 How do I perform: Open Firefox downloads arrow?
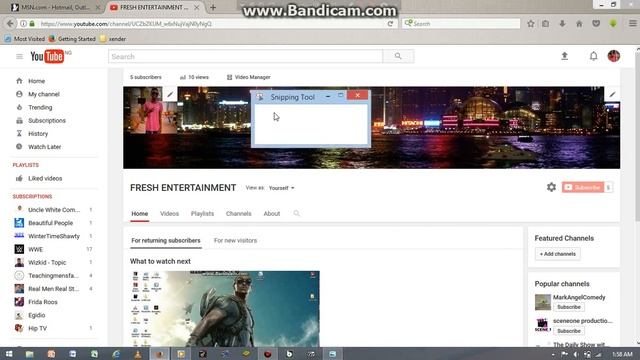[x=562, y=24]
